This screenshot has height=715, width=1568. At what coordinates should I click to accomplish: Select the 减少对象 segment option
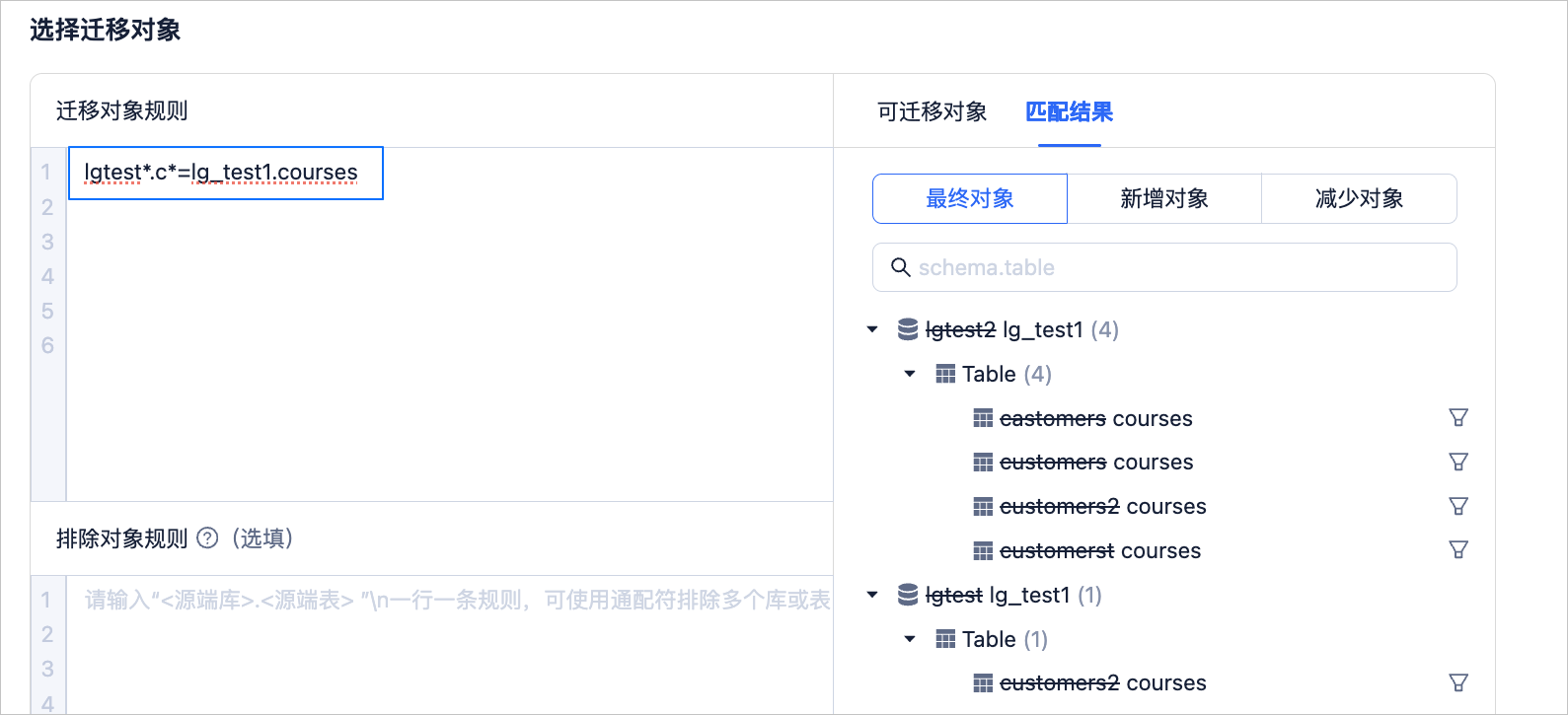[x=1359, y=198]
